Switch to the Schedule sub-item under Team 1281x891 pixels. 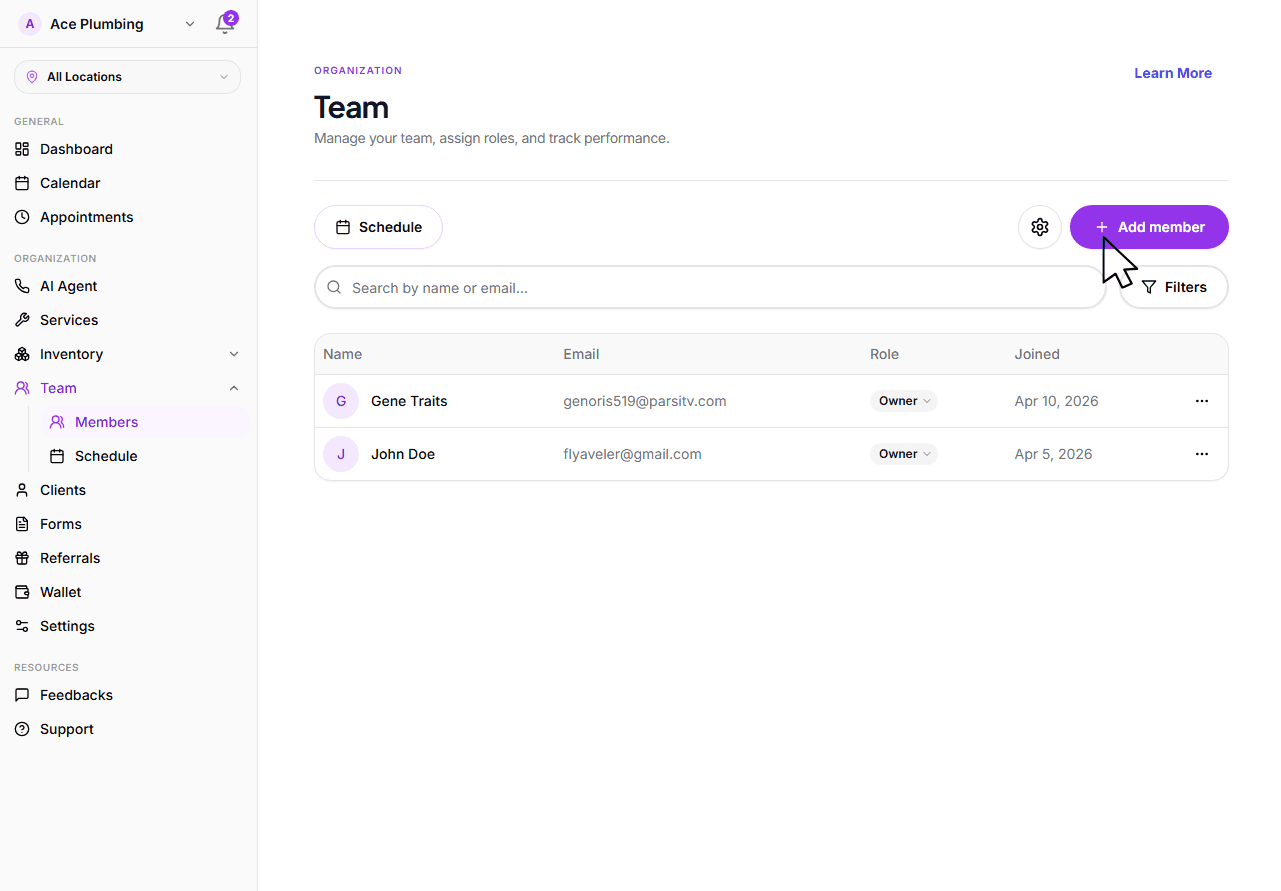[104, 456]
